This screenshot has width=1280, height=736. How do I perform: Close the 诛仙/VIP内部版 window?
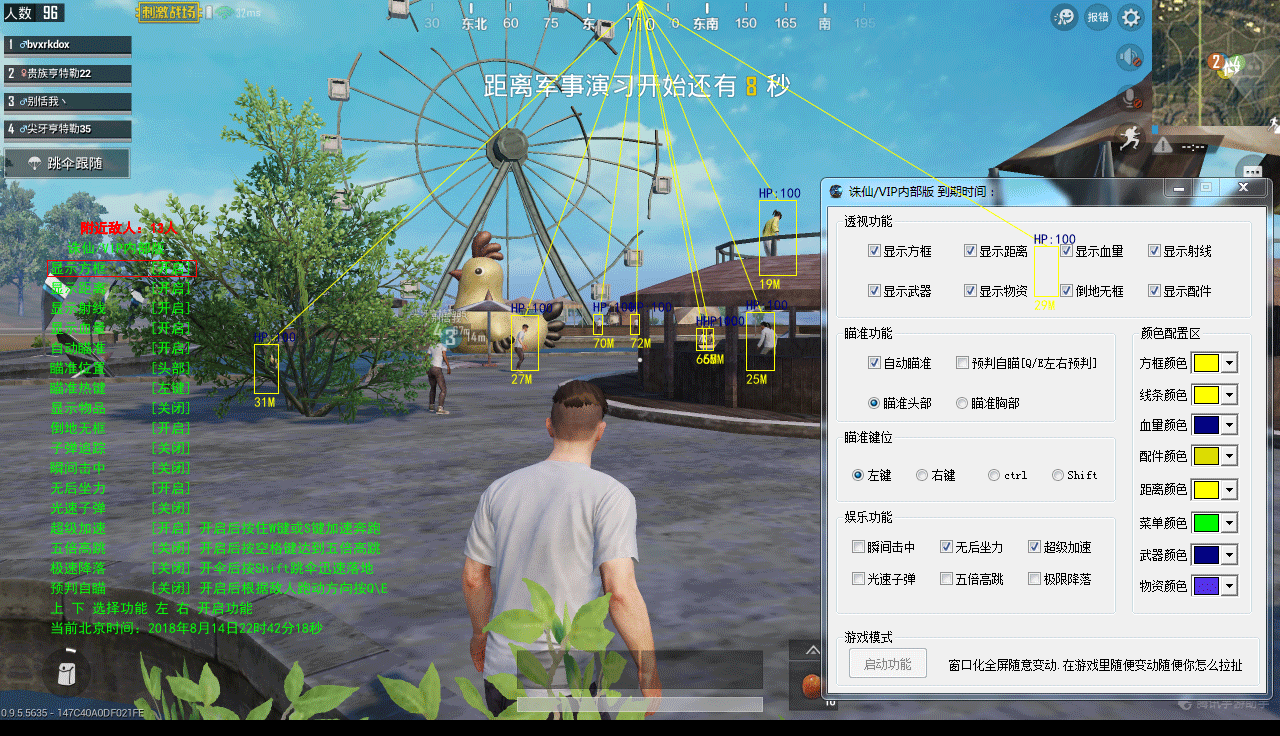pos(1244,188)
